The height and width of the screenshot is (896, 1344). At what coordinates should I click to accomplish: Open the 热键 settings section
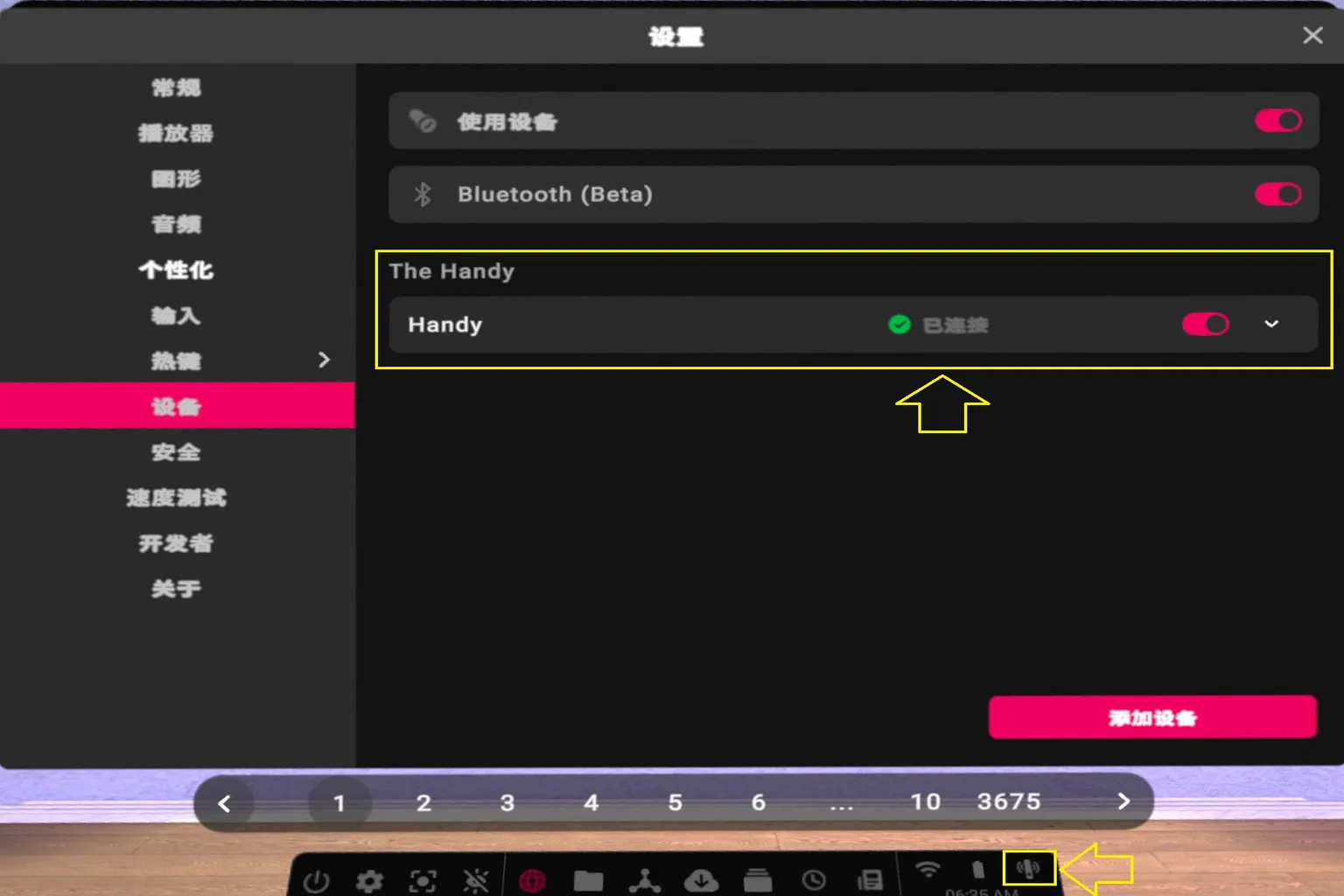coord(176,360)
